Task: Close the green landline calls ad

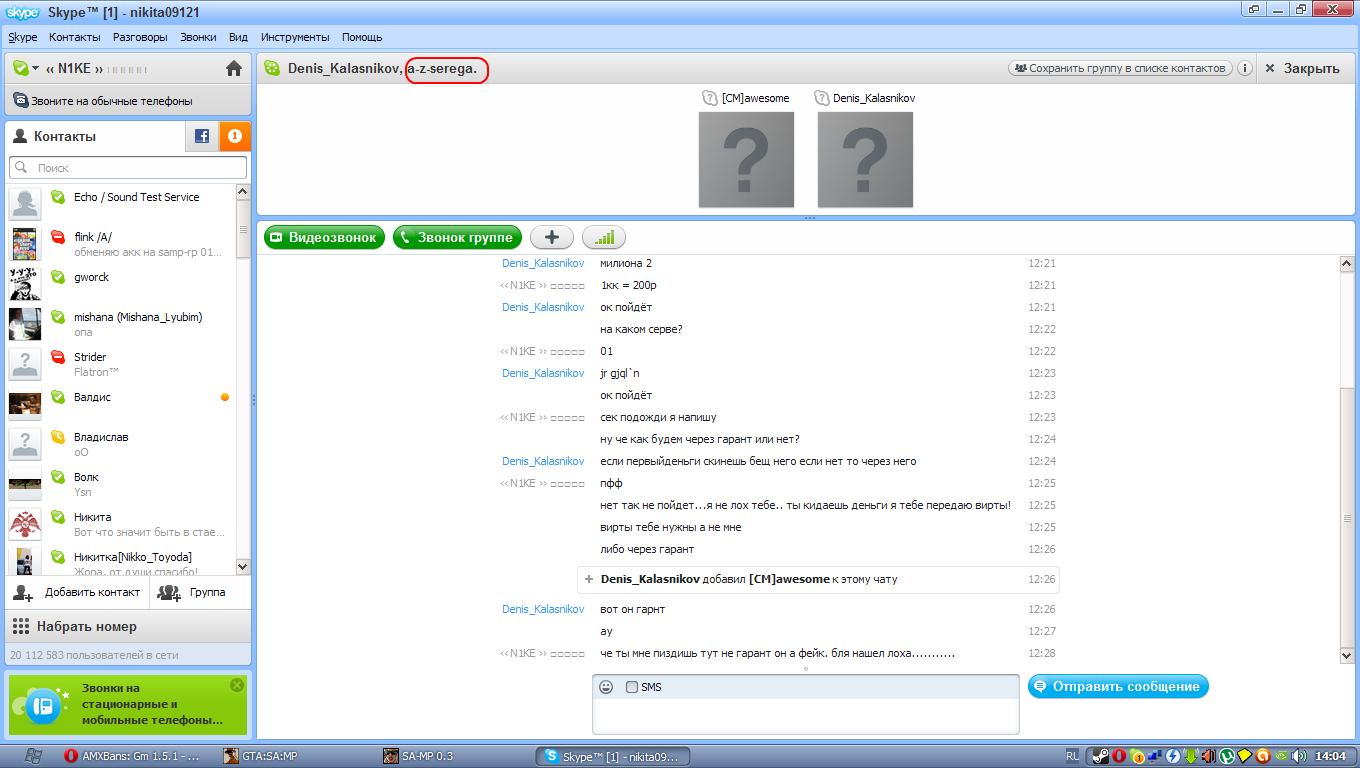Action: 237,685
